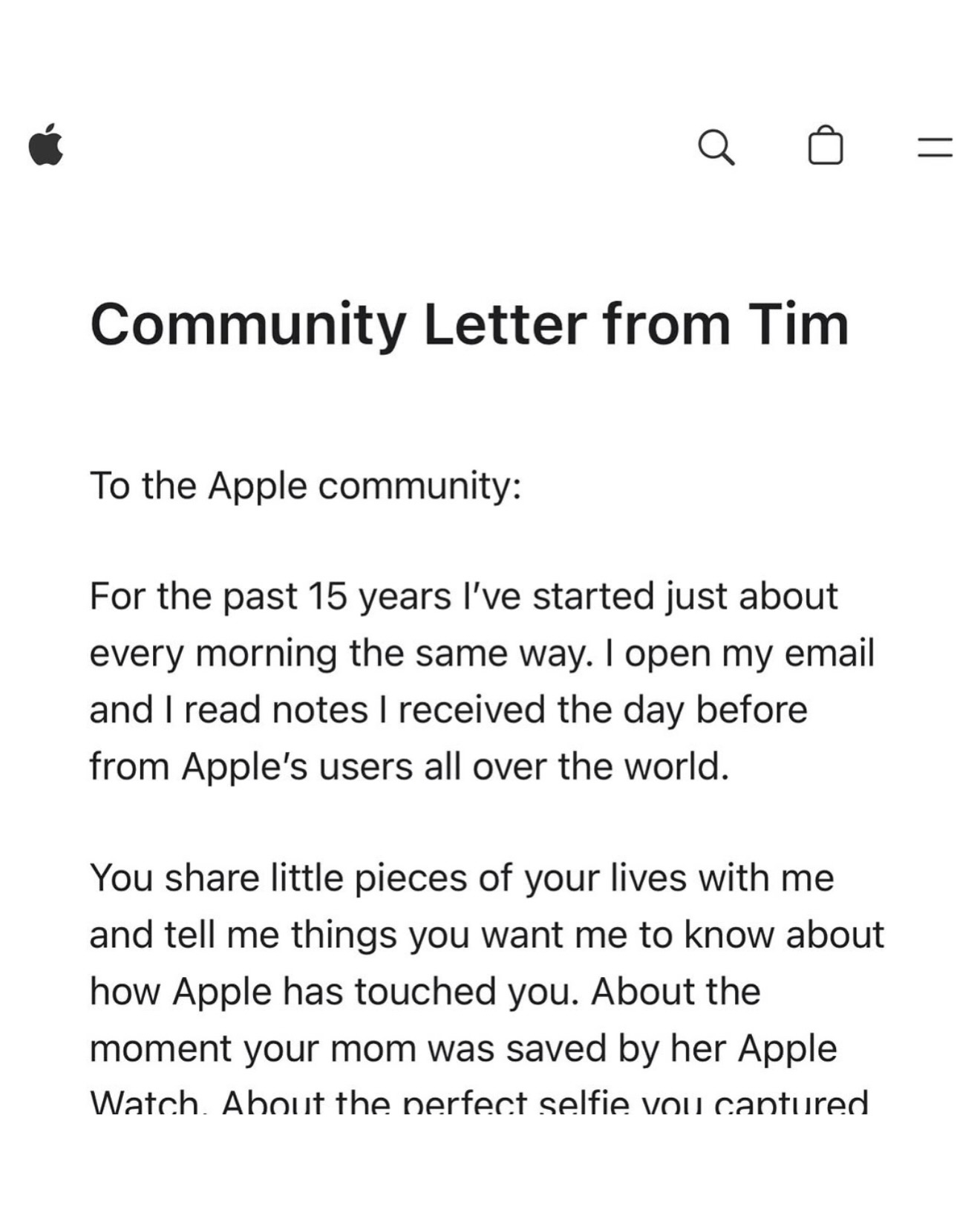Click the line starting "For the past 15 years"
Image resolution: width=980 pixels, height=1225 pixels.
pos(463,596)
